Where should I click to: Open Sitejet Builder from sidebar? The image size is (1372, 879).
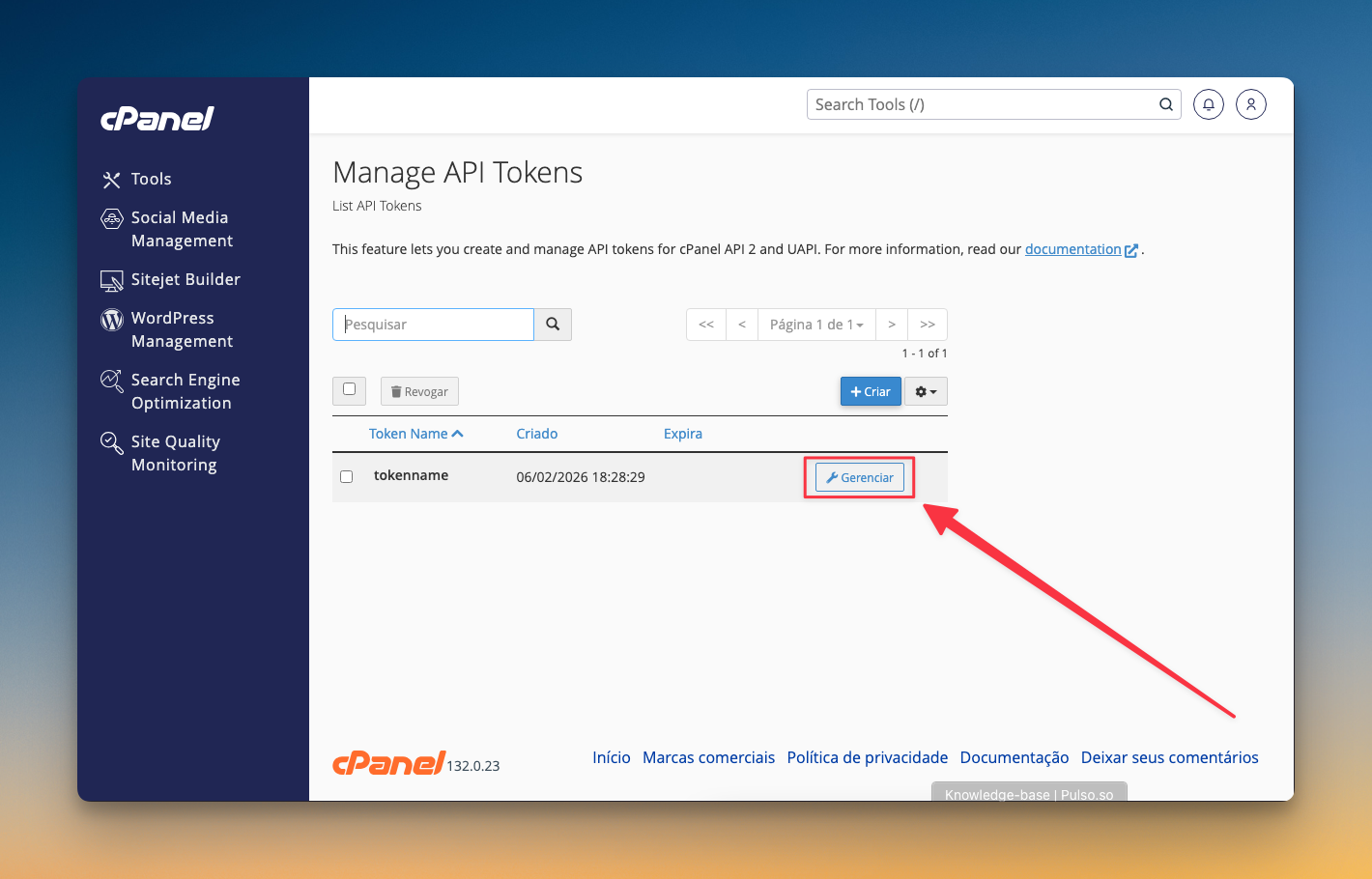[x=185, y=279]
